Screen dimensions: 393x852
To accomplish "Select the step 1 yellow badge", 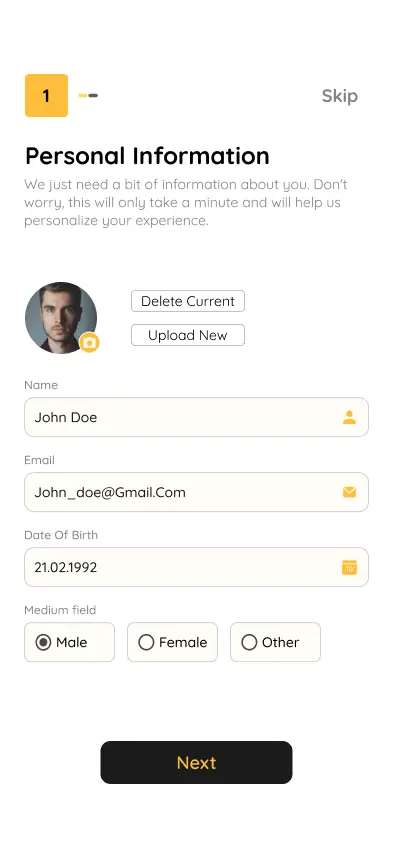I will [x=46, y=96].
